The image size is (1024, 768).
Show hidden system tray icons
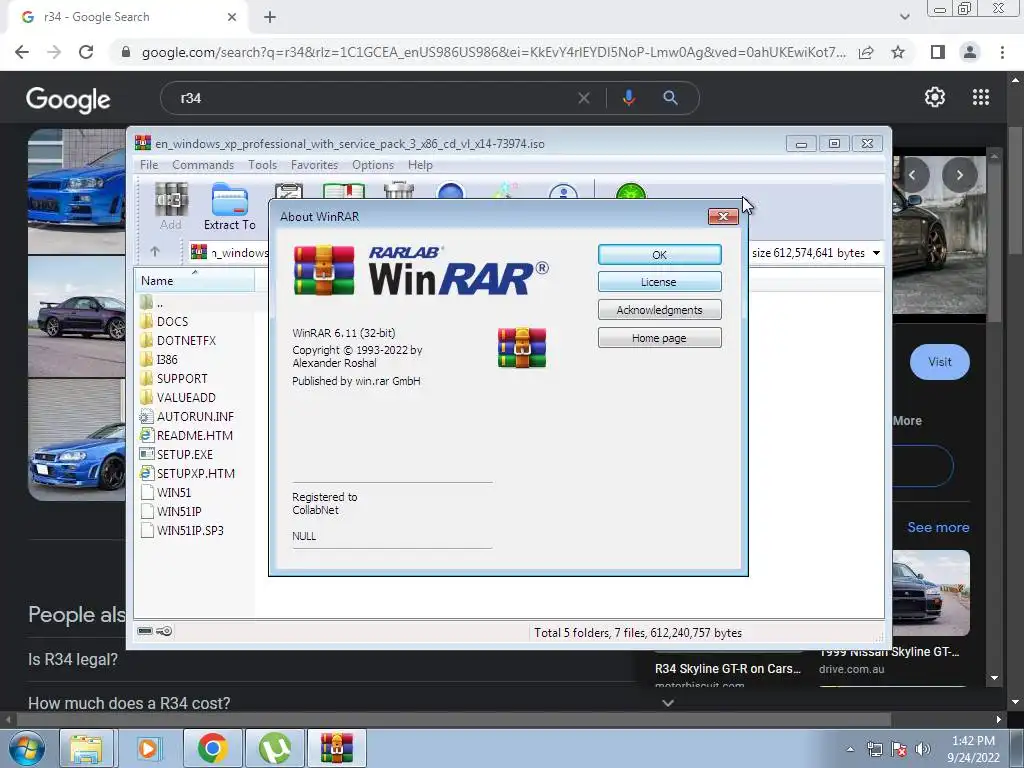pyautogui.click(x=850, y=749)
